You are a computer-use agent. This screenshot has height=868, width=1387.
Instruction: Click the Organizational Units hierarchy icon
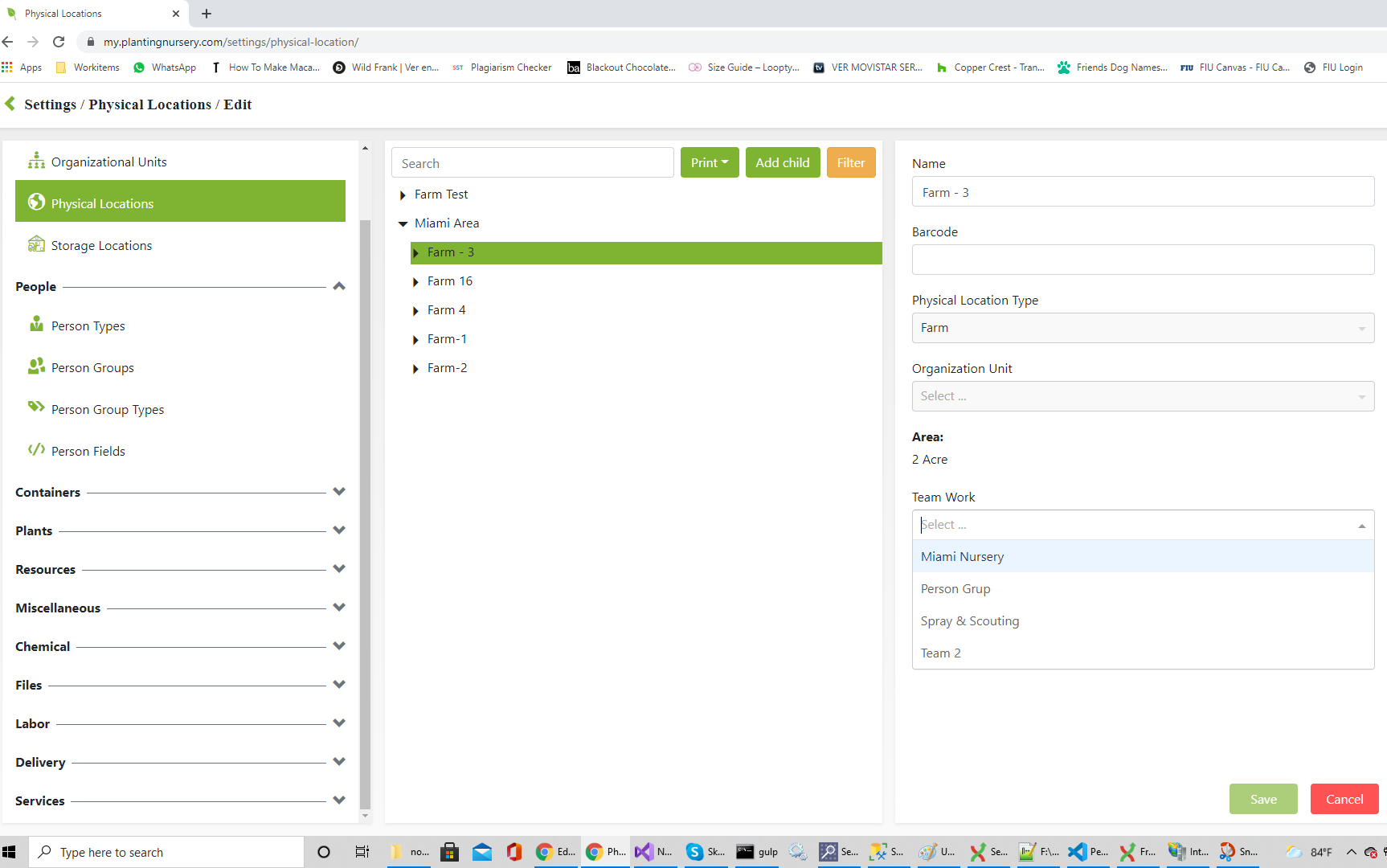[x=36, y=161]
